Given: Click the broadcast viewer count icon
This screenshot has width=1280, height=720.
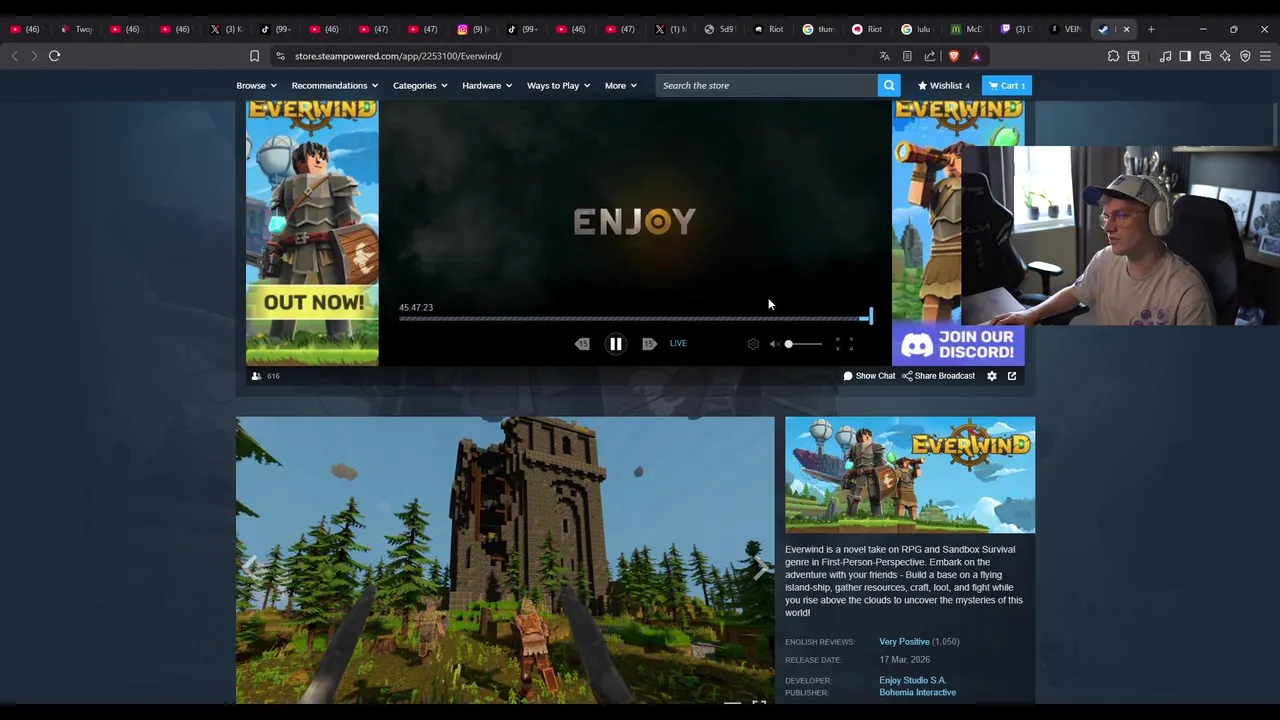Looking at the screenshot, I should [257, 376].
